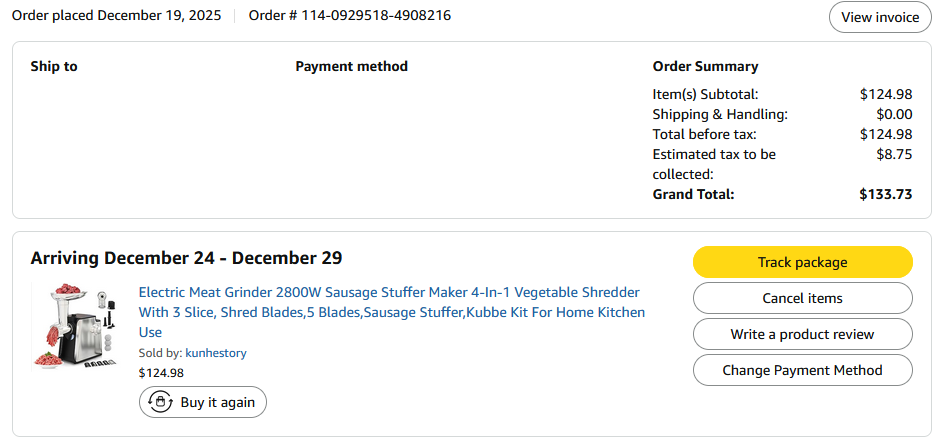948x447 pixels.
Task: Click the Shipping & Handling $0.00 amount
Action: point(894,114)
